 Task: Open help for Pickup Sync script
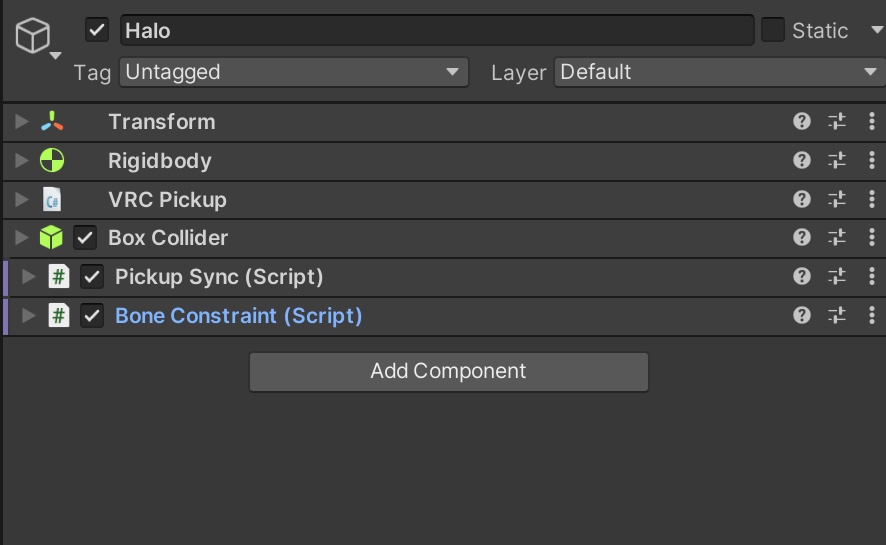801,277
